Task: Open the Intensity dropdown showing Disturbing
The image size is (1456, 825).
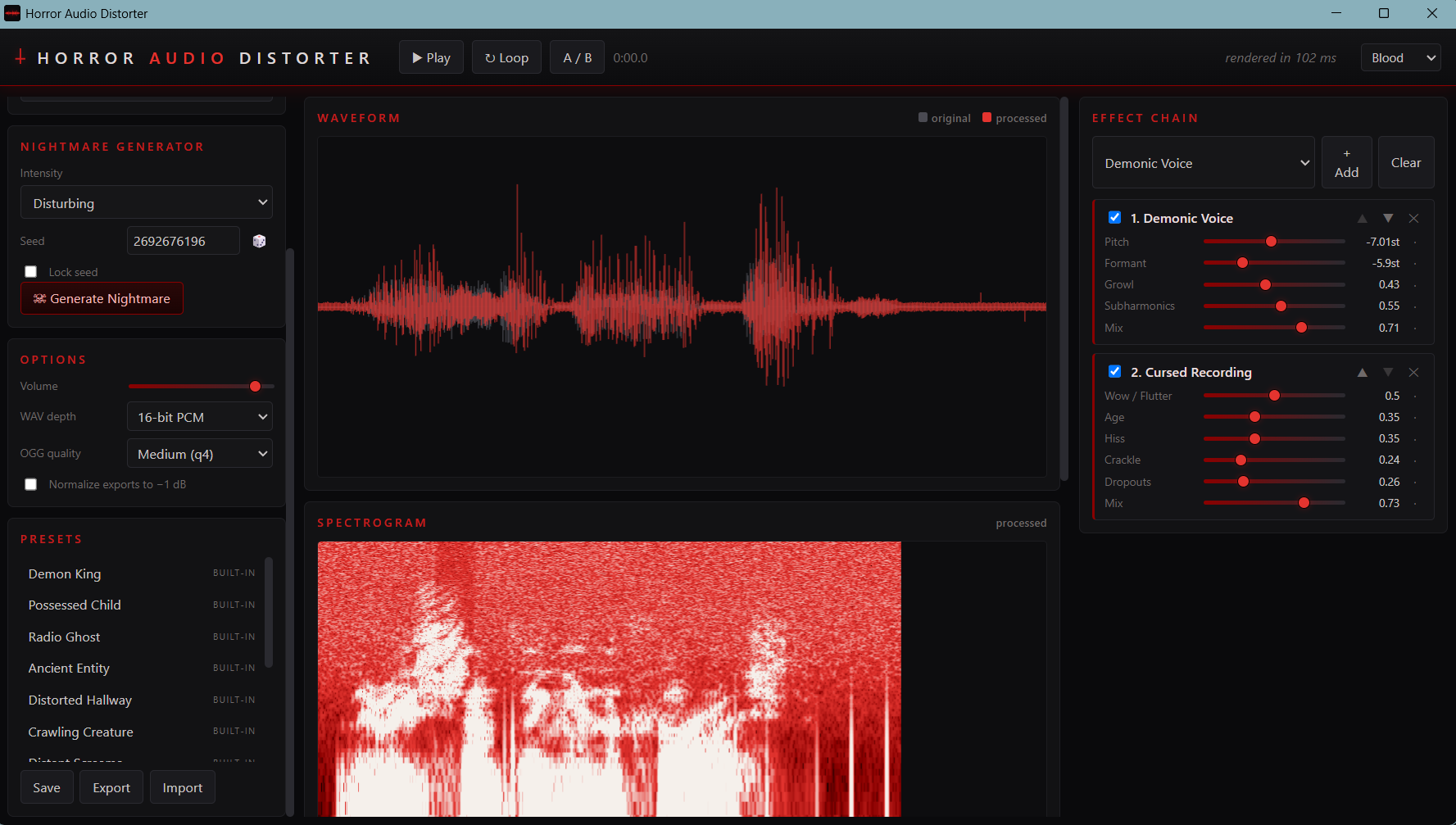Action: coord(147,202)
